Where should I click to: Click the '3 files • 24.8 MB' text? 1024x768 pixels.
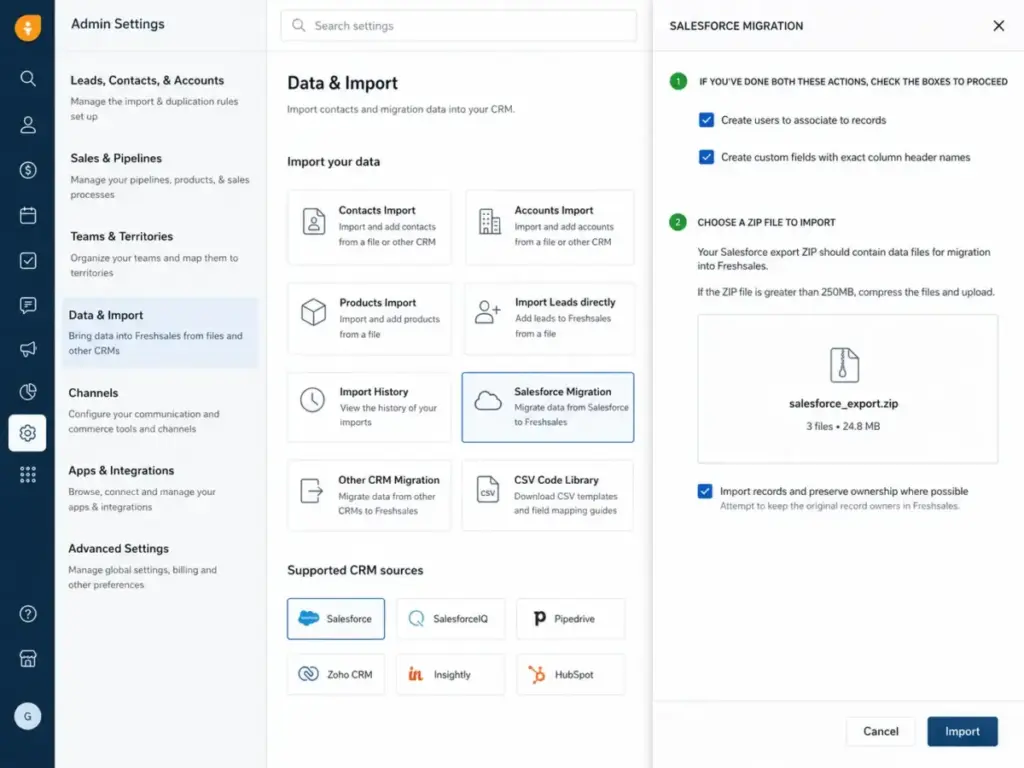click(843, 426)
